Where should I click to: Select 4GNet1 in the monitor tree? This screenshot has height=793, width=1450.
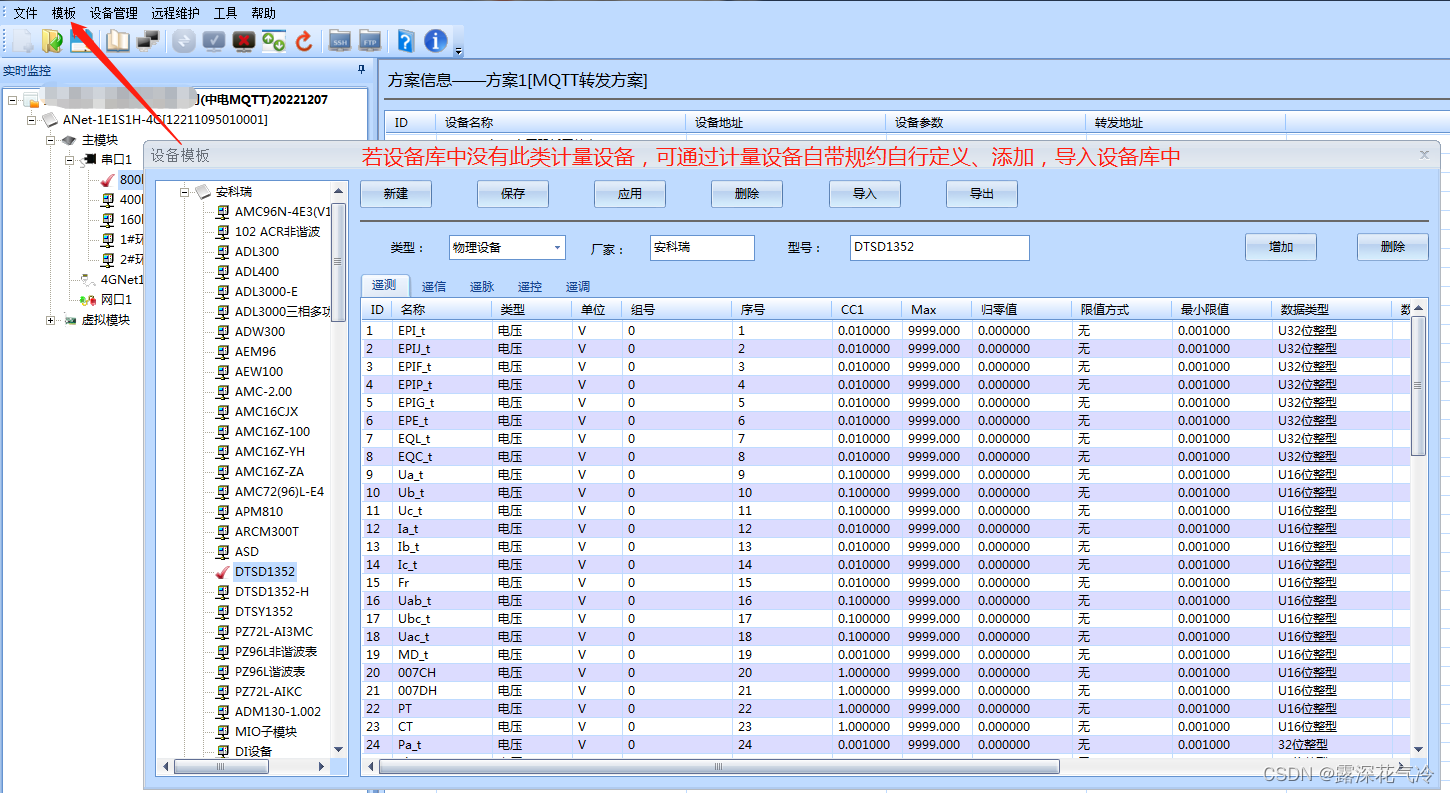(122, 280)
